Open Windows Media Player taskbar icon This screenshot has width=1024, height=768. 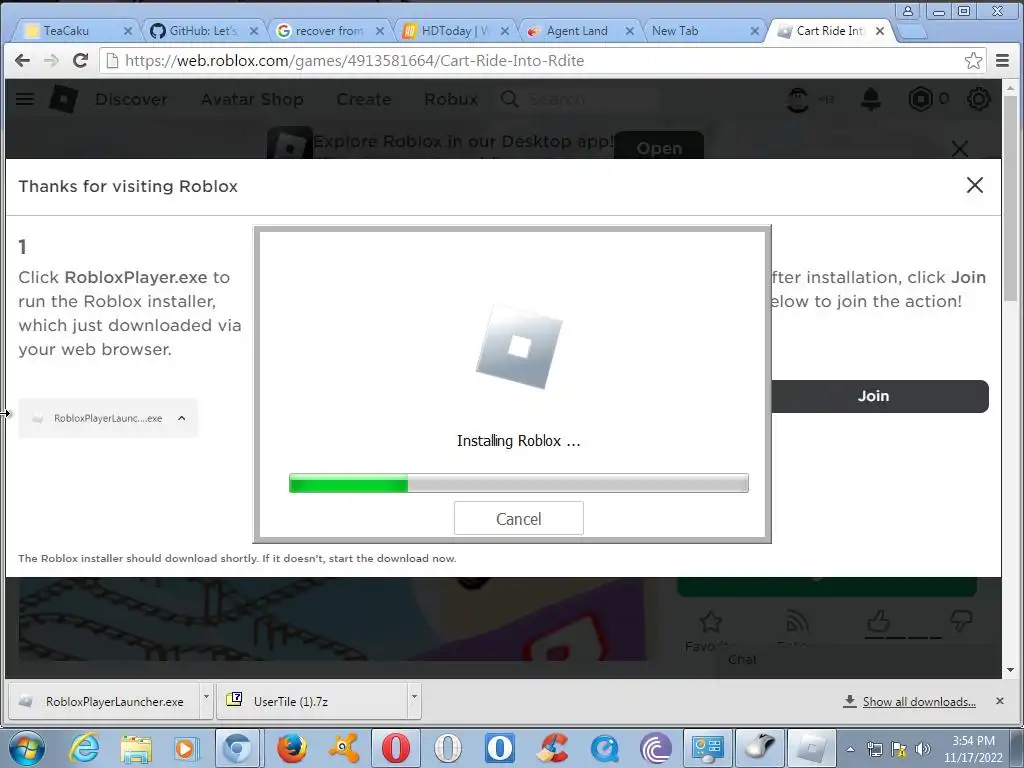click(x=186, y=748)
